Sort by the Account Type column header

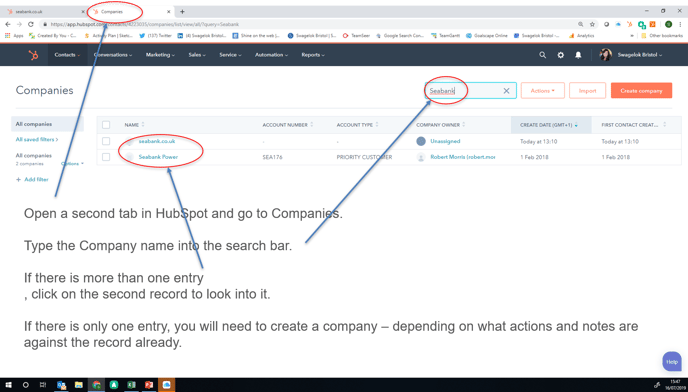click(357, 125)
